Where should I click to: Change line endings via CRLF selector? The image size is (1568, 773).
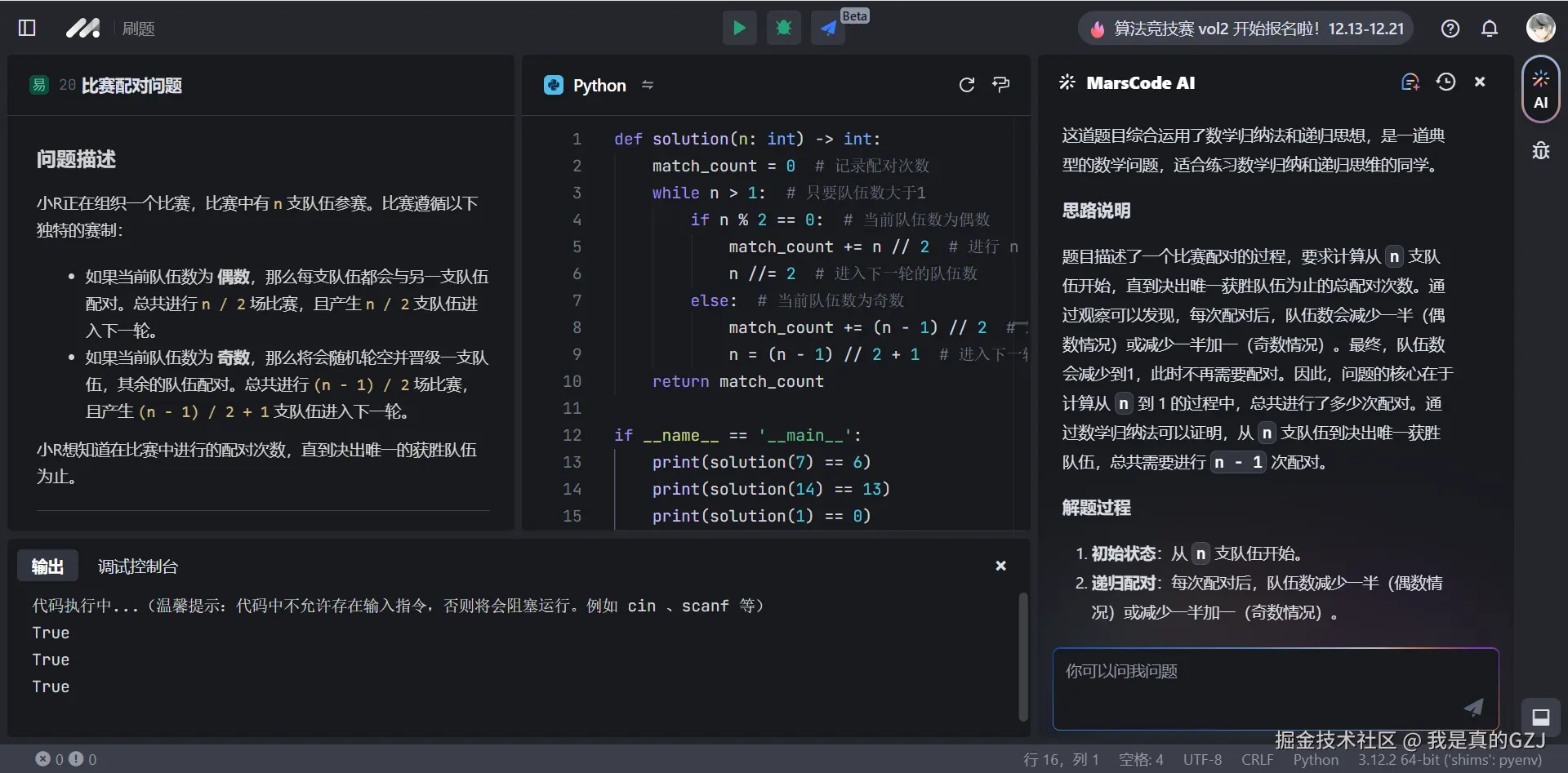point(1258,760)
